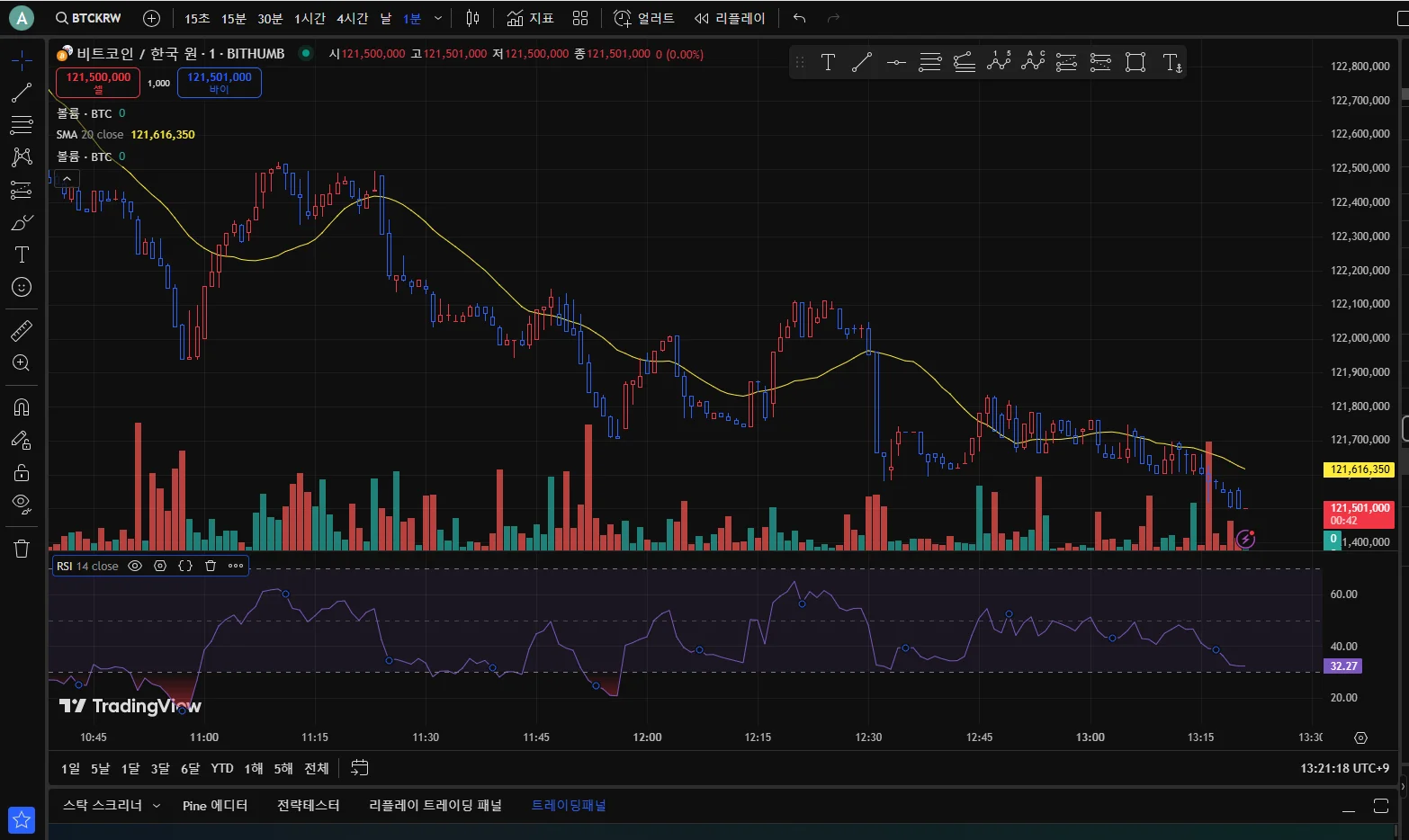Toggle RSI indicator visibility eye
Viewport: 1409px width, 840px height.
tap(135, 566)
